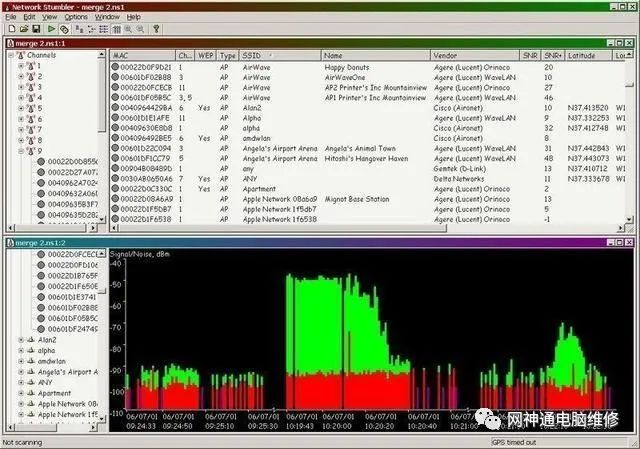Viewport: 640px width, 449px height.
Task: Sort by the MAC column header
Action: coord(143,56)
